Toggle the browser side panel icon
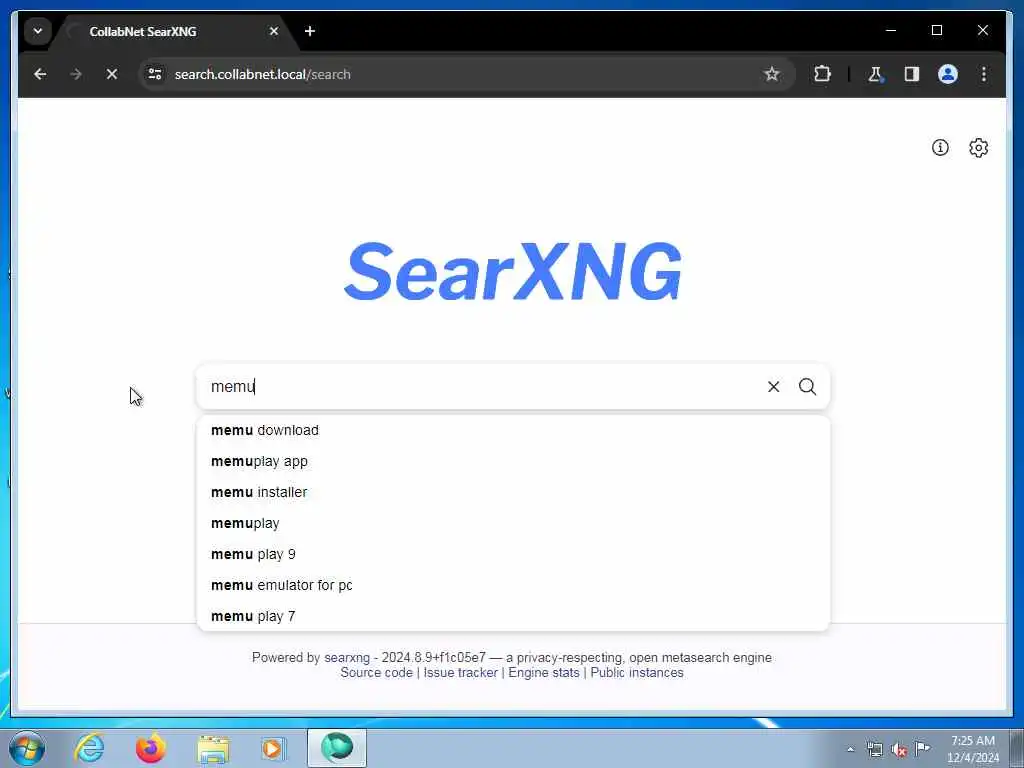Image resolution: width=1024 pixels, height=768 pixels. coord(912,74)
